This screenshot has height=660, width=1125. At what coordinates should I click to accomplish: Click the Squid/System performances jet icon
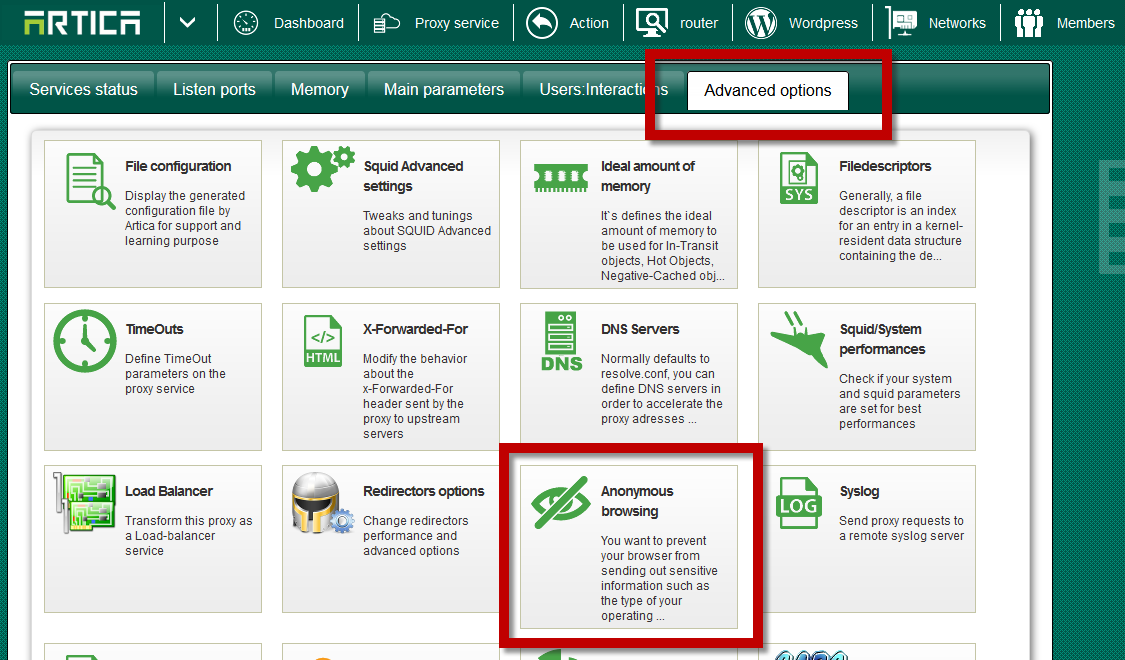(x=799, y=339)
